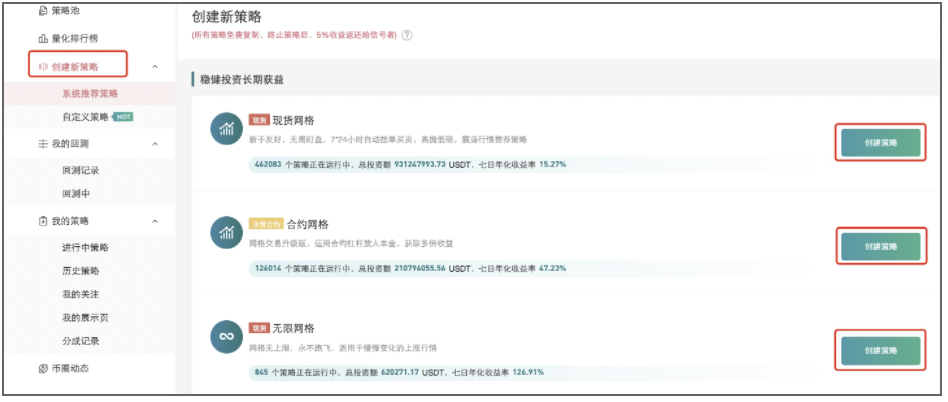Click the 策略池 sidebar icon
The height and width of the screenshot is (402, 948).
(43, 11)
